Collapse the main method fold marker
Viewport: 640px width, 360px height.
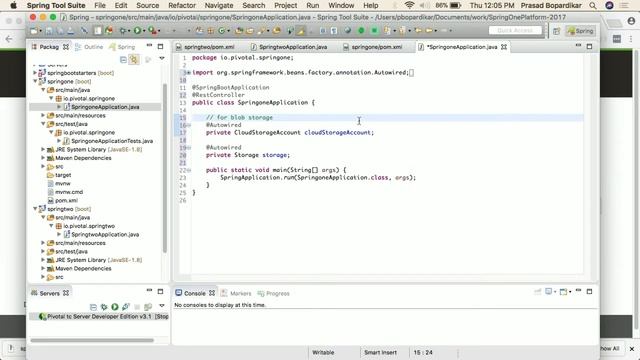click(189, 170)
